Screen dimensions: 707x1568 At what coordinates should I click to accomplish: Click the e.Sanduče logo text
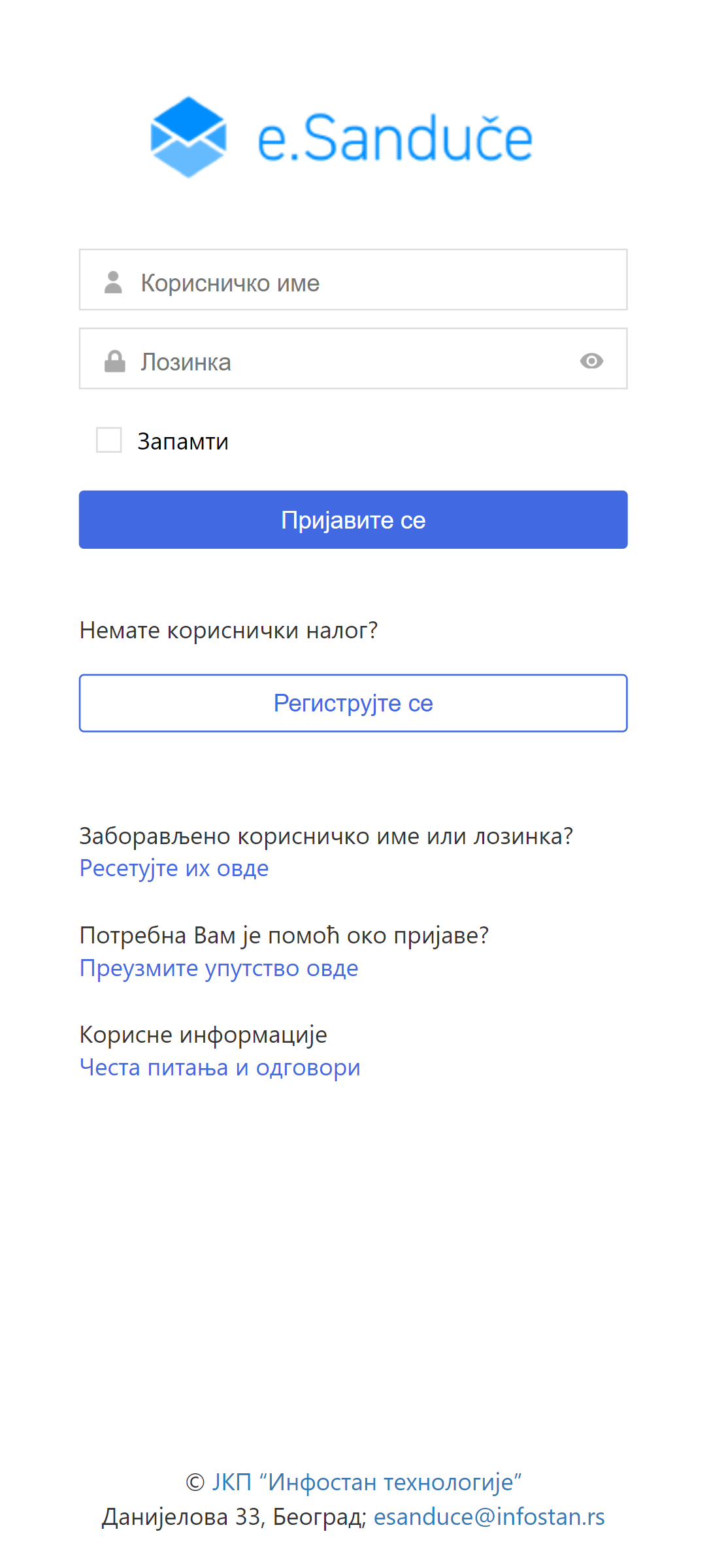[x=395, y=139]
